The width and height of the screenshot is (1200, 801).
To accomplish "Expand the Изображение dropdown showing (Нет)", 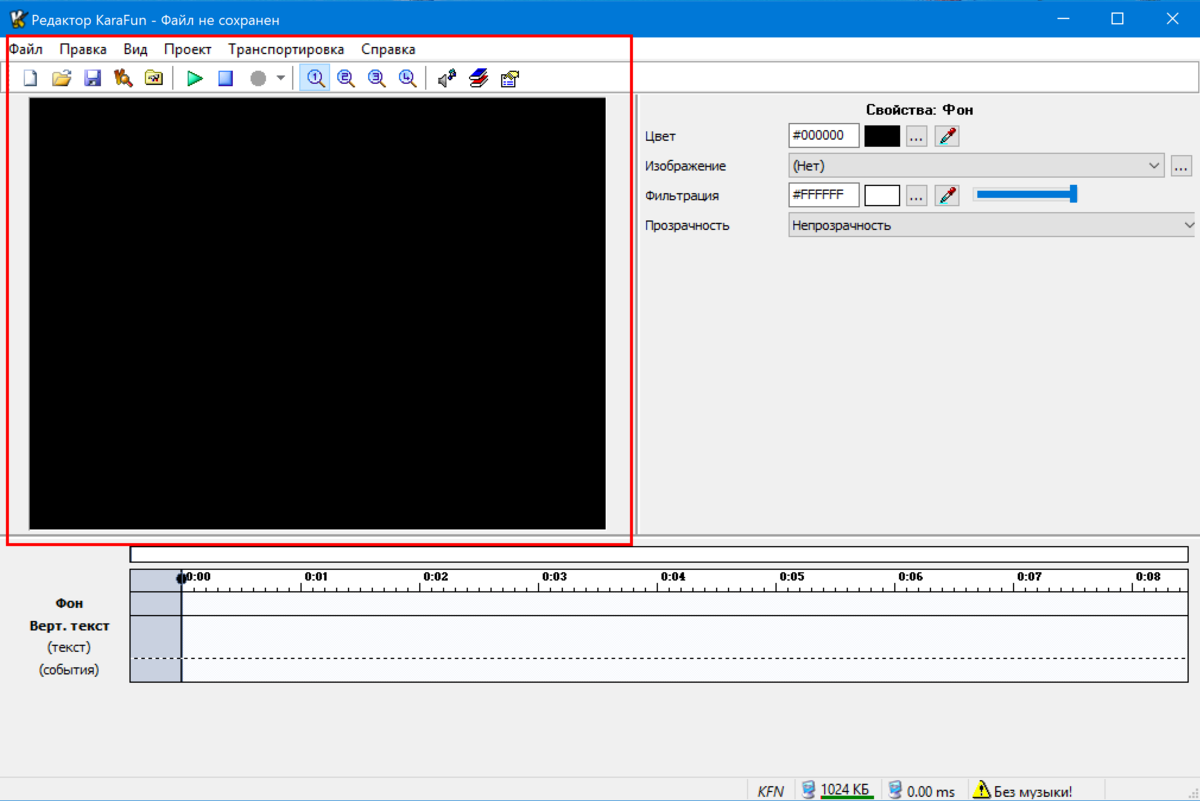I will 977,166.
